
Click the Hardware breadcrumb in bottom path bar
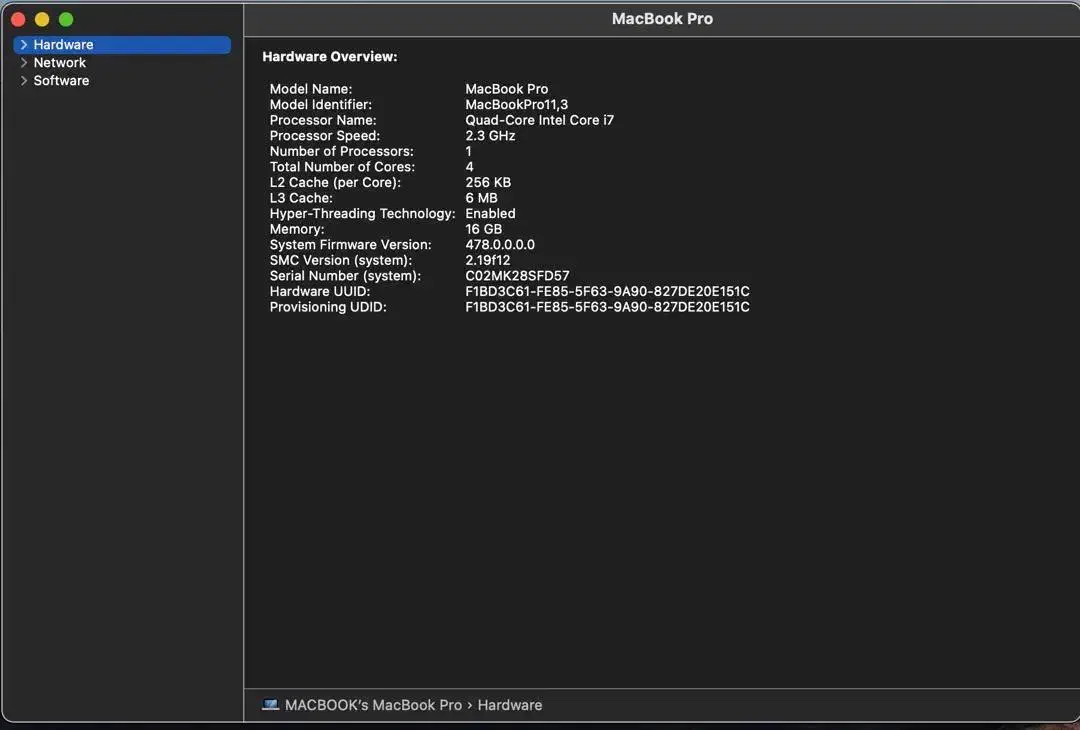click(509, 705)
